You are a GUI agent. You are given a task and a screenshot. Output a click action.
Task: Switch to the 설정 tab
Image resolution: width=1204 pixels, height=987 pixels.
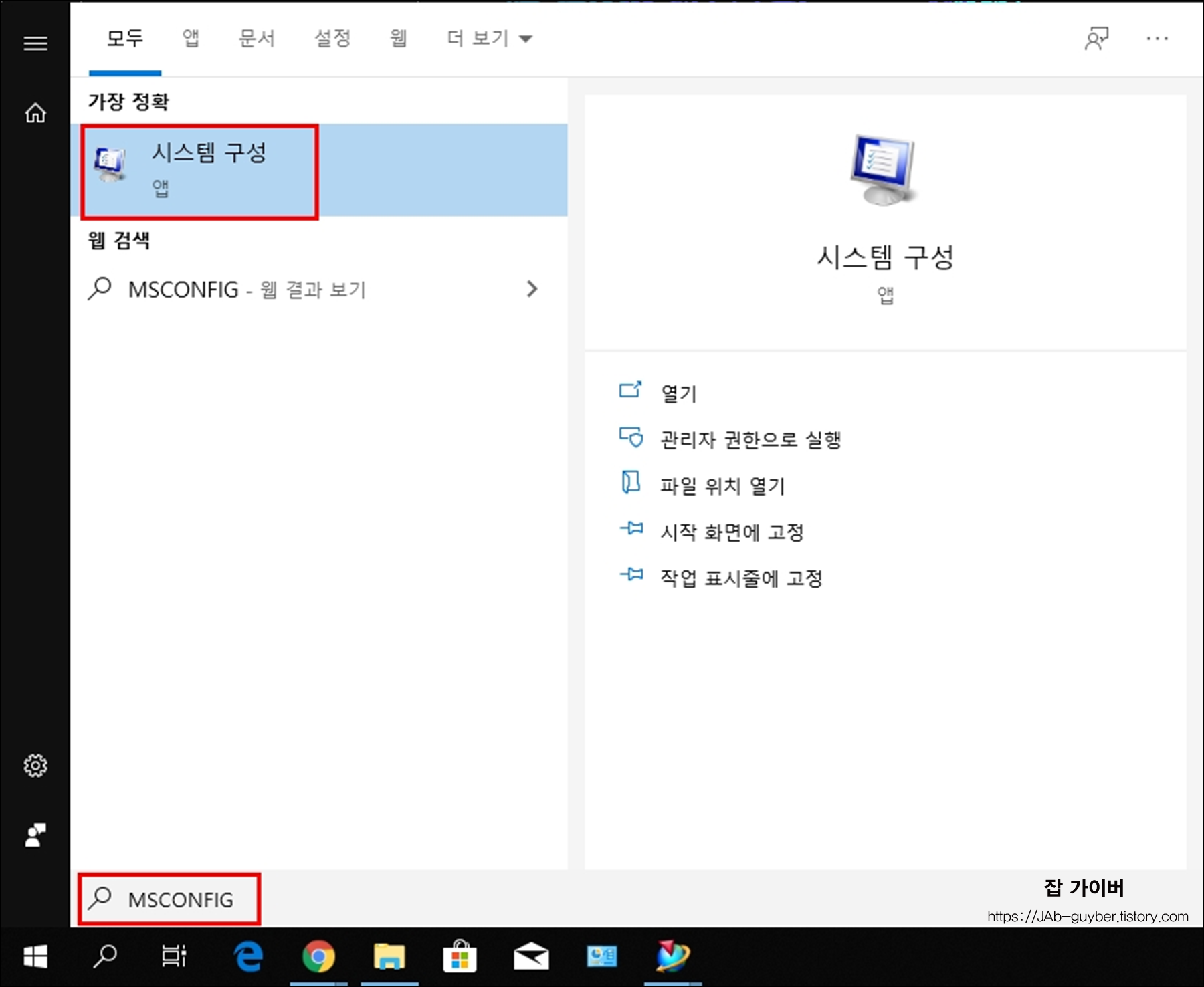tap(332, 39)
